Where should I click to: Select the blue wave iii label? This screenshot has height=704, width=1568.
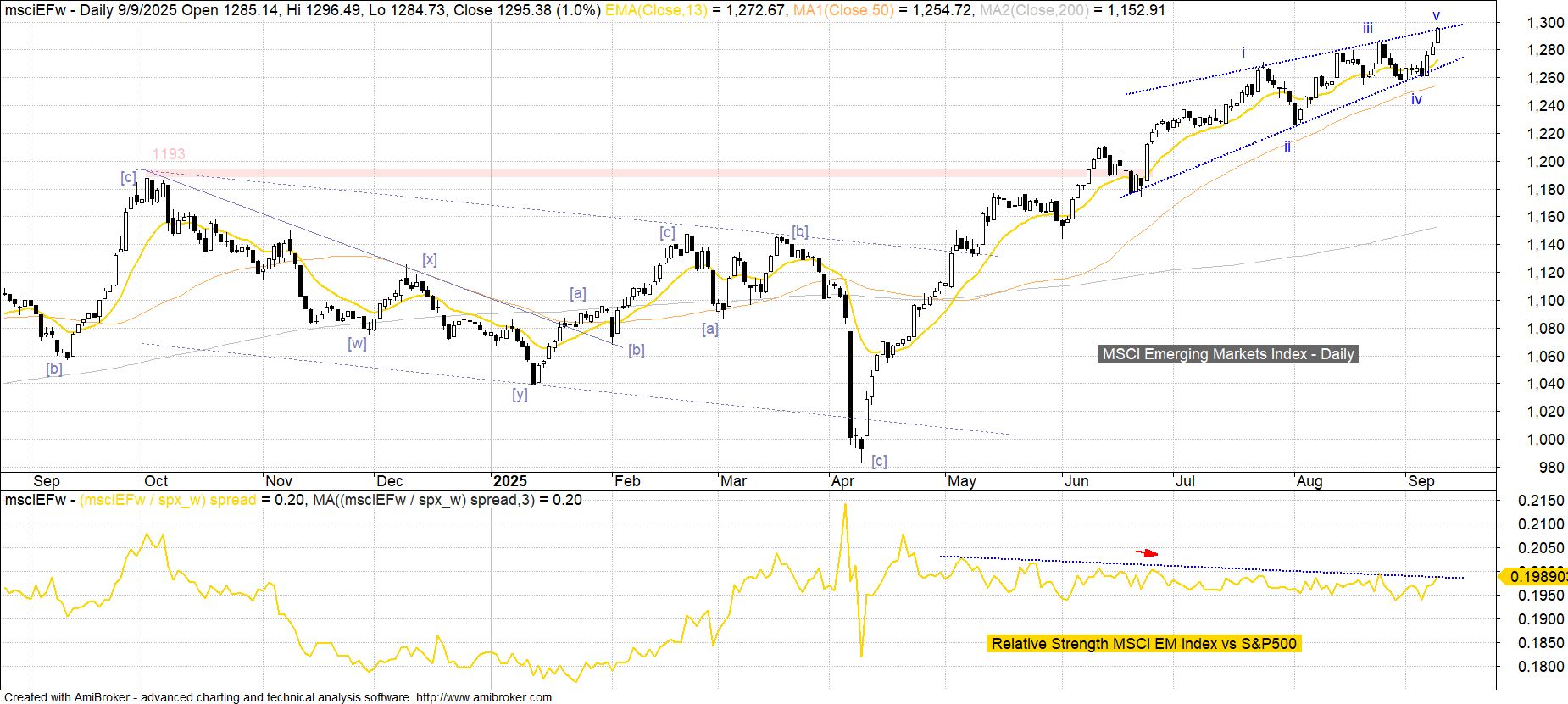point(1368,28)
